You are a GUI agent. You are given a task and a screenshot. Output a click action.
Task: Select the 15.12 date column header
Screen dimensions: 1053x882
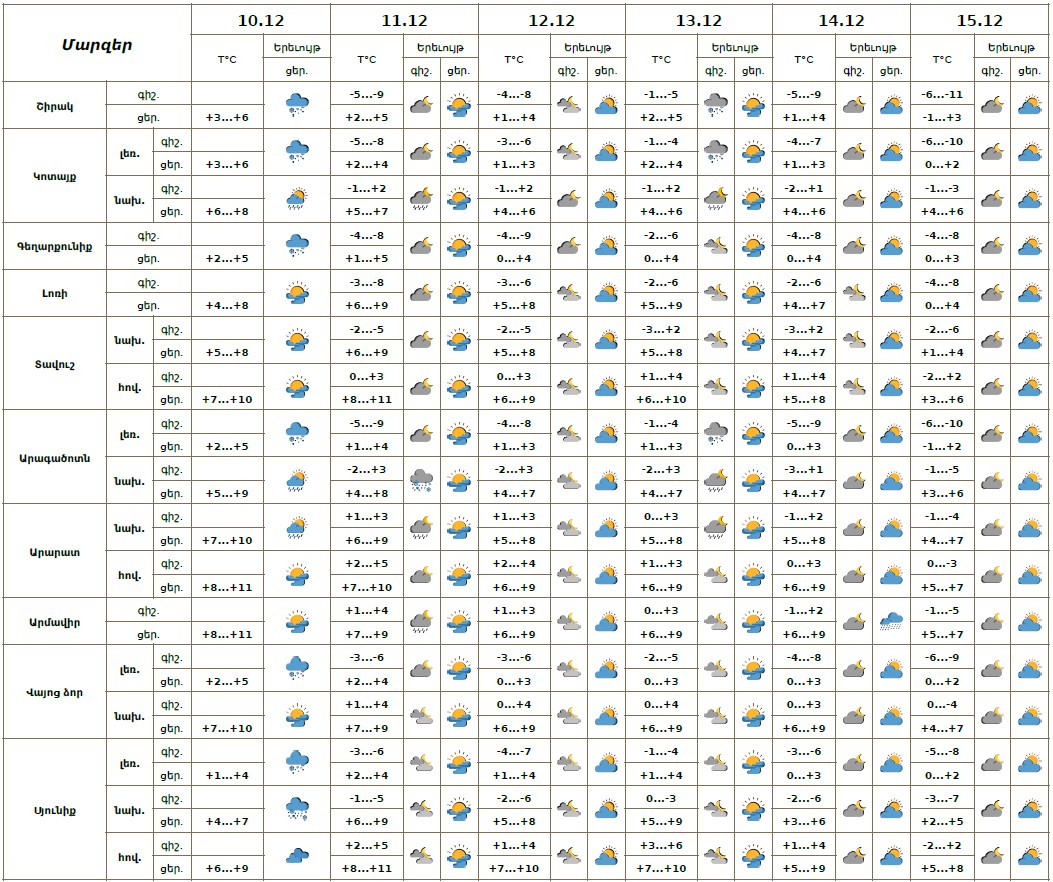click(980, 20)
